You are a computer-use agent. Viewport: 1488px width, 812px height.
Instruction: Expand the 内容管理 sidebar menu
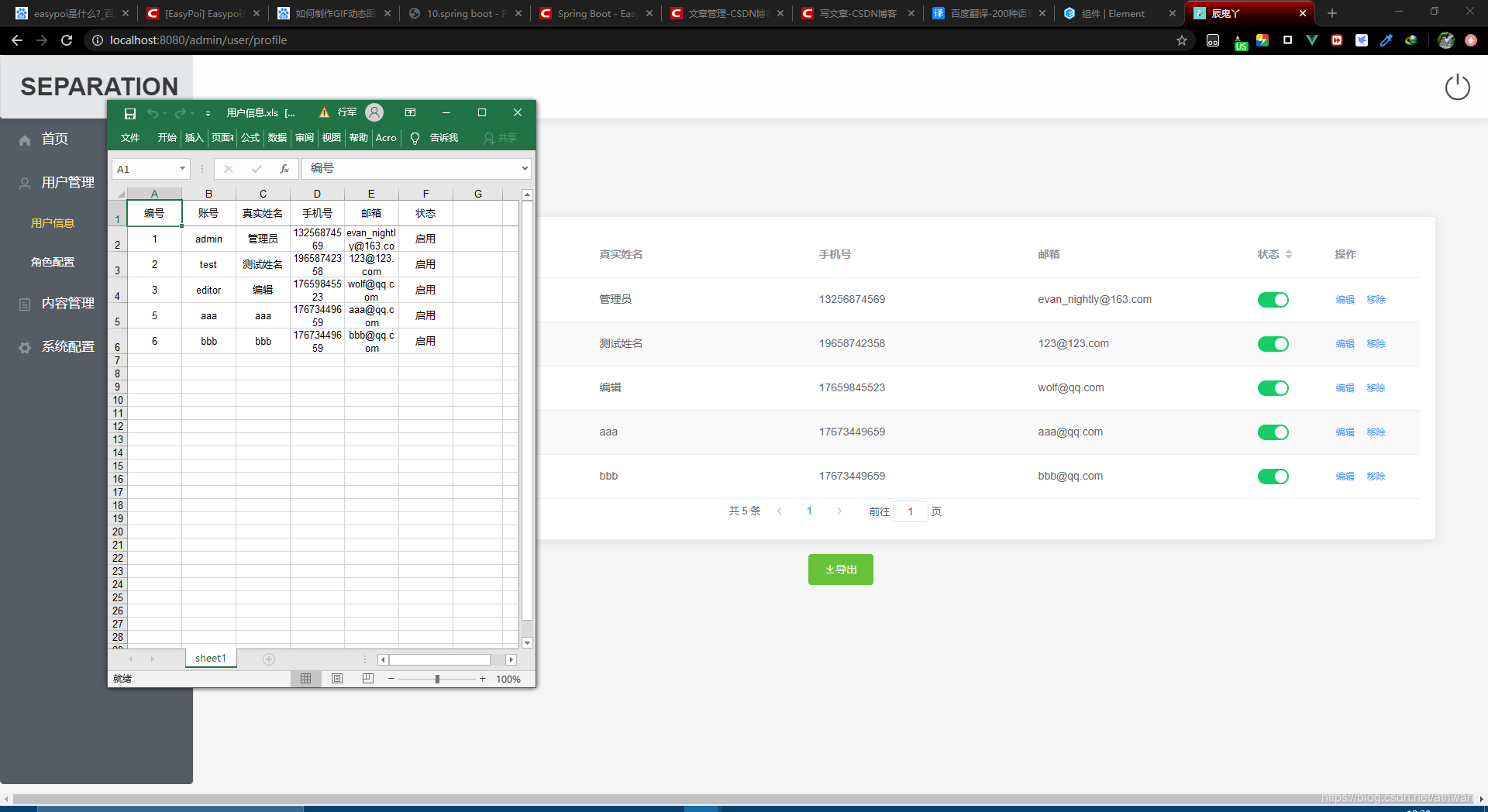(x=67, y=303)
